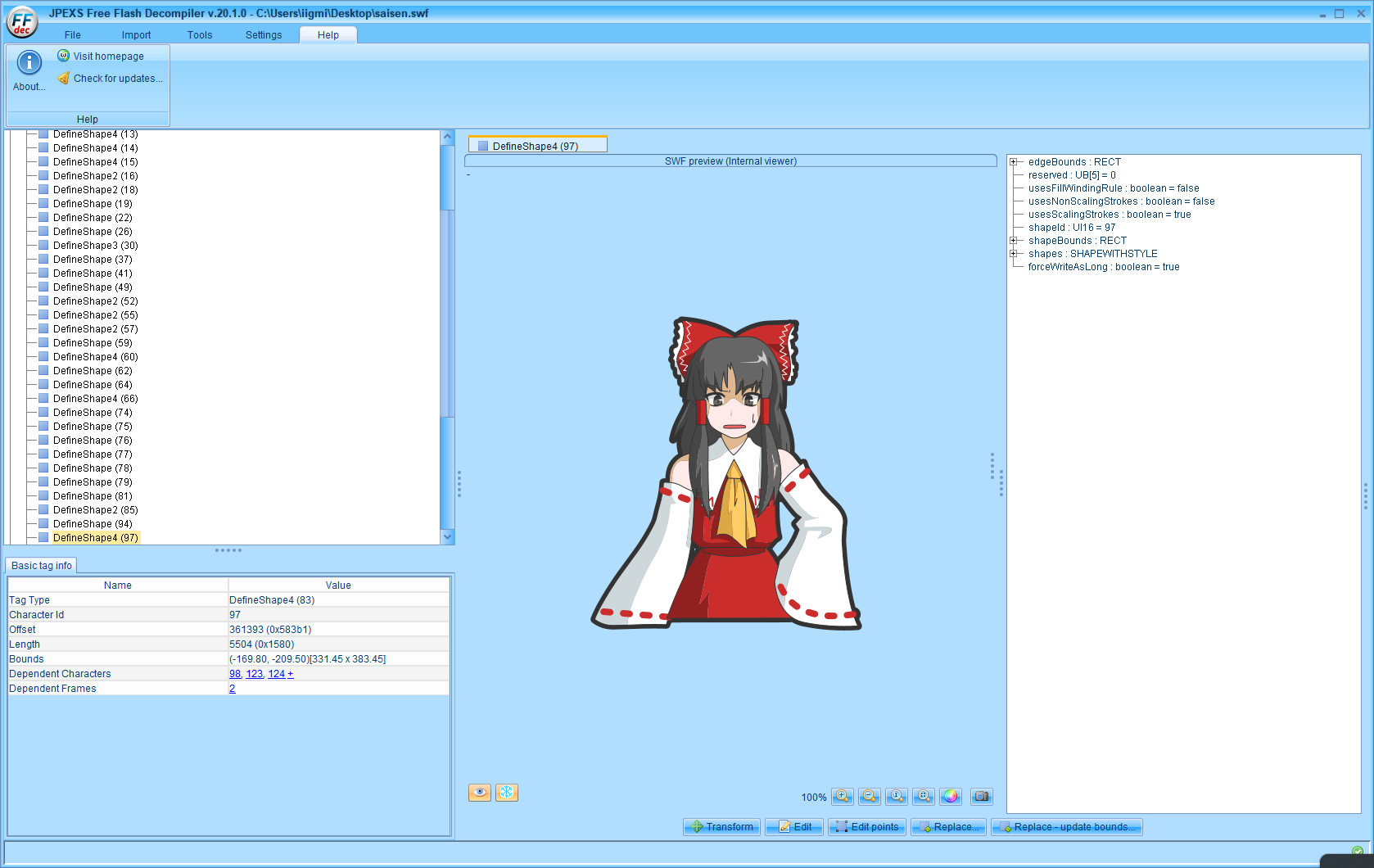Screen dimensions: 1374x868
Task: Click the shape icon of DefineShape4 (13)
Action: [x=43, y=134]
